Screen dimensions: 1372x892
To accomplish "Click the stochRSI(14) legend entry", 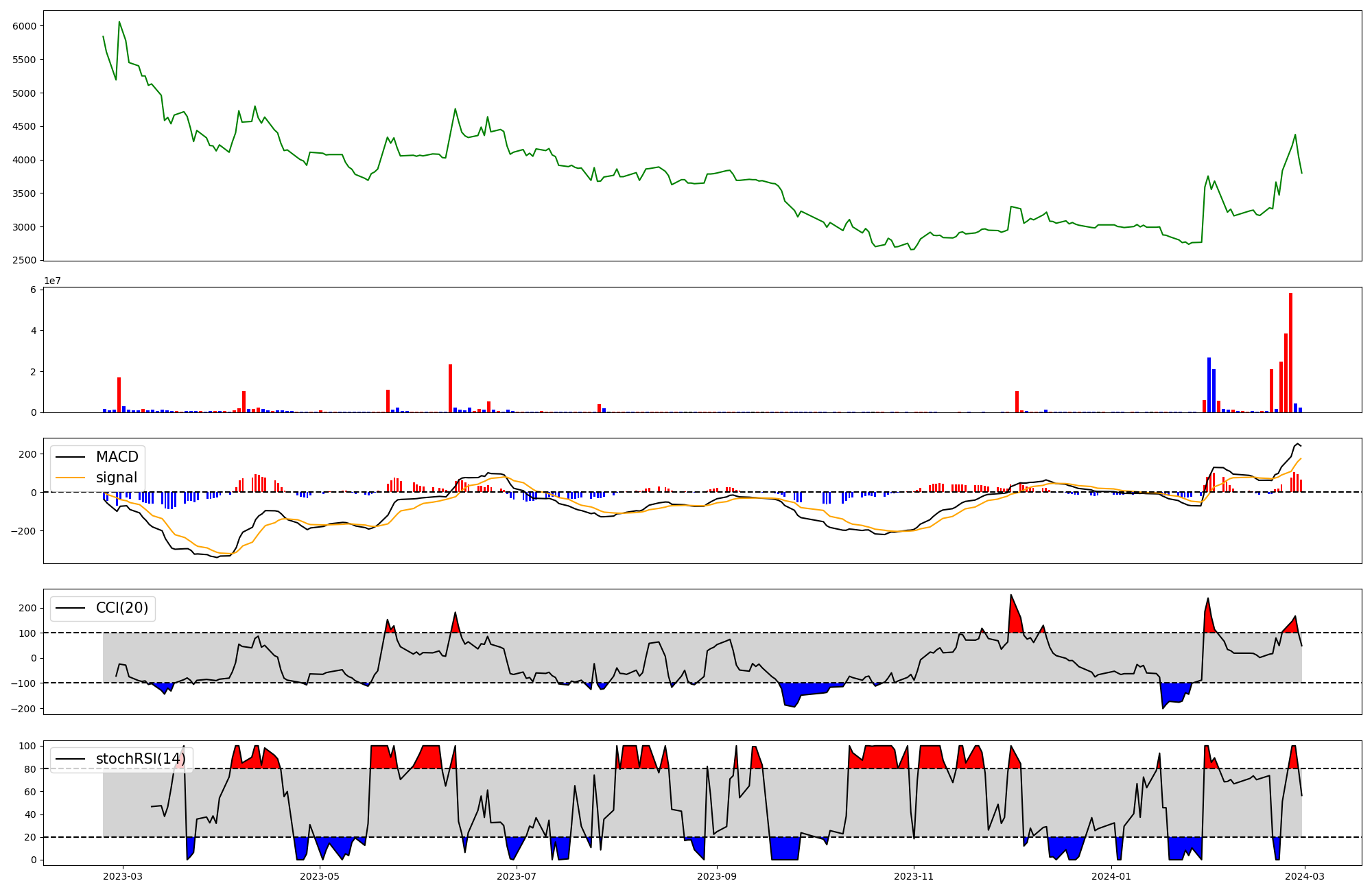I will click(x=141, y=759).
